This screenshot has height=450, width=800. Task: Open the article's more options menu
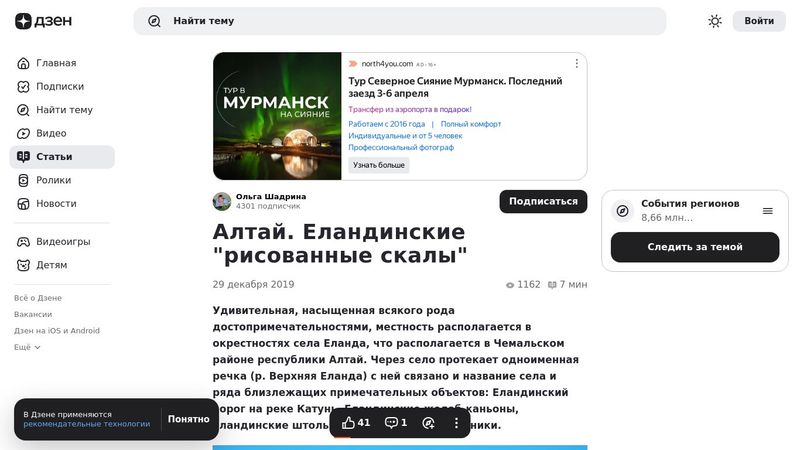[x=457, y=423]
